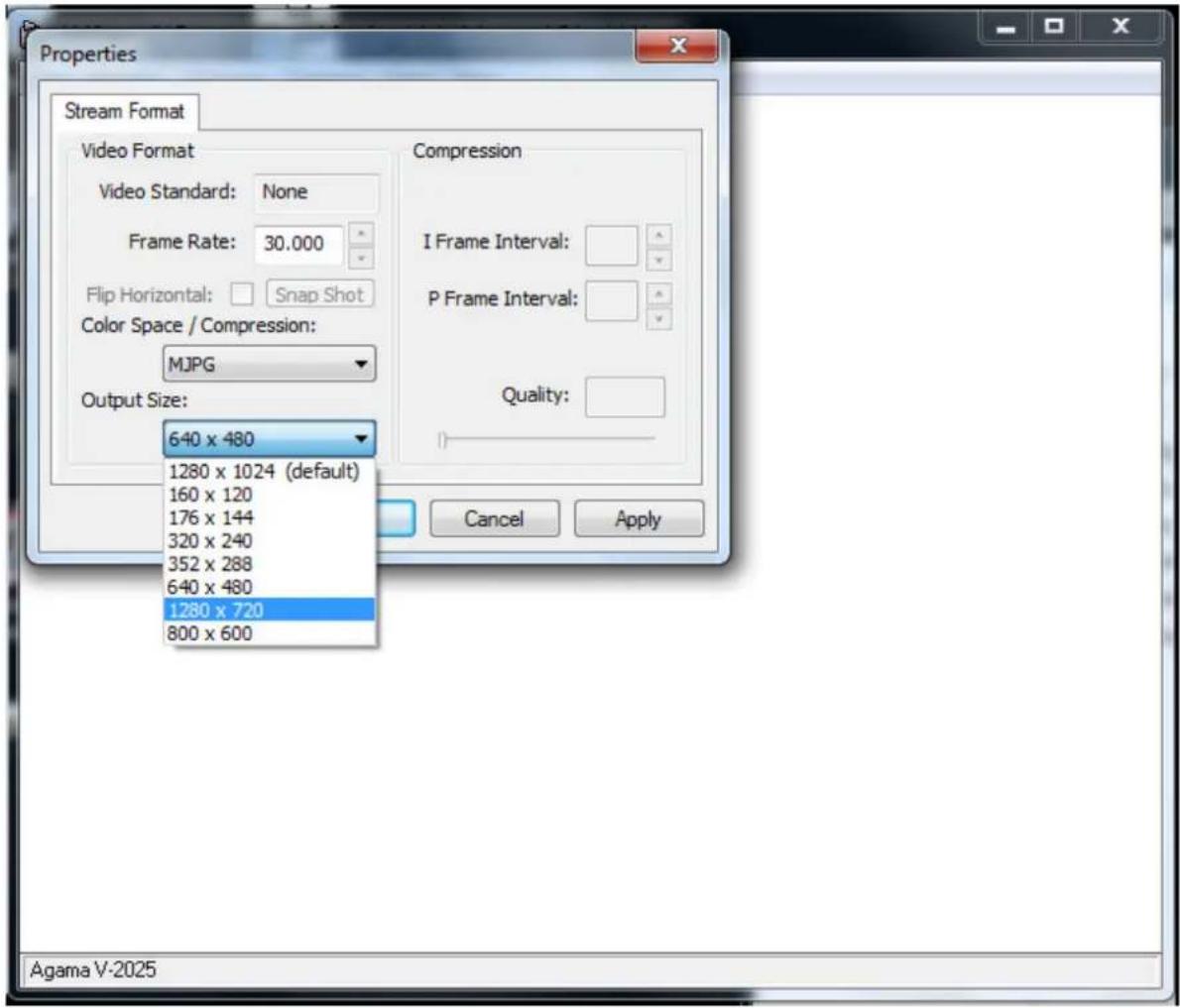
Task: Increase I Frame Interval with up arrow
Action: coord(658,236)
